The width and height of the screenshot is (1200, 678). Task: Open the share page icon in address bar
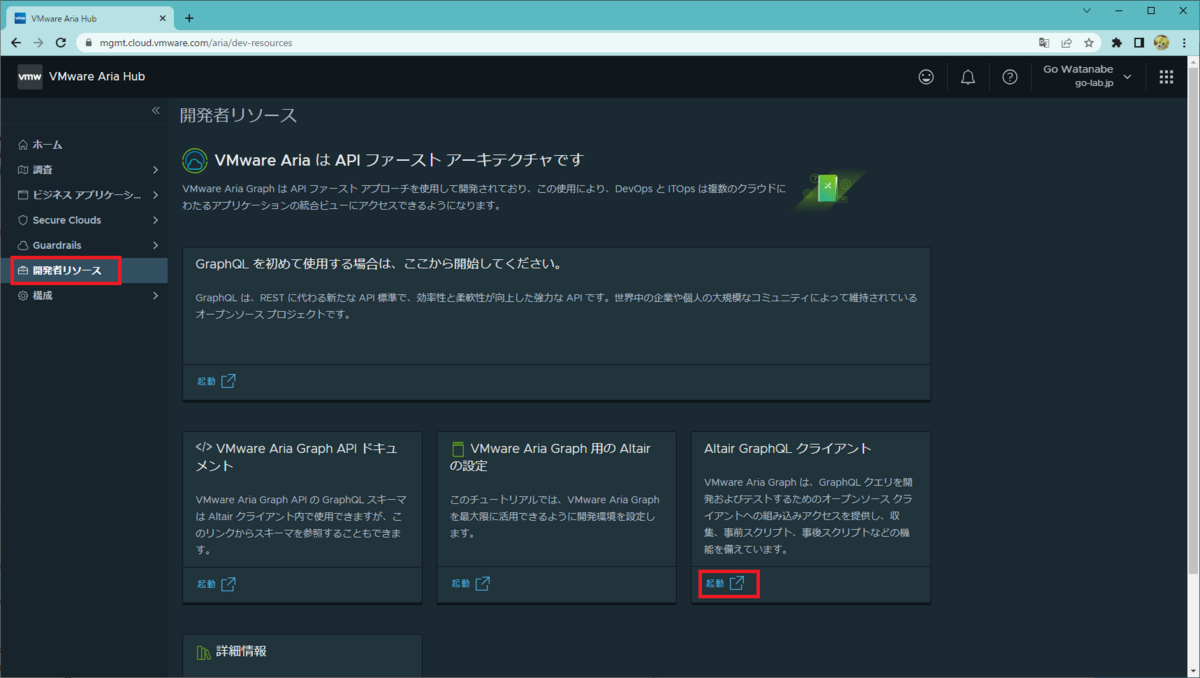click(1067, 43)
